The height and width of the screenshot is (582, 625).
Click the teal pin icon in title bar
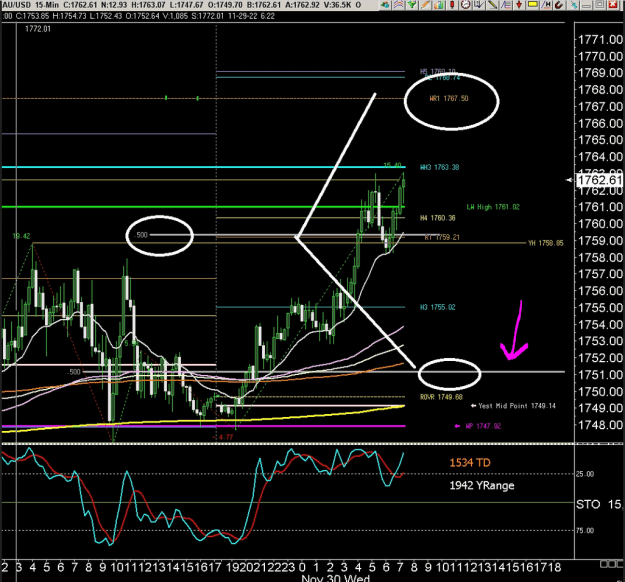tap(574, 5)
